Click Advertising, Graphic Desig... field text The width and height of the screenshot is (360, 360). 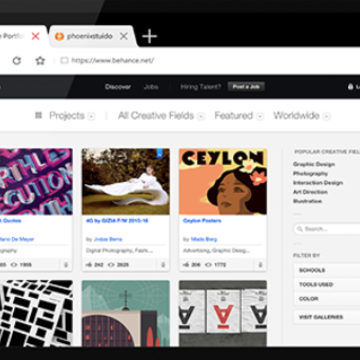pos(216,250)
